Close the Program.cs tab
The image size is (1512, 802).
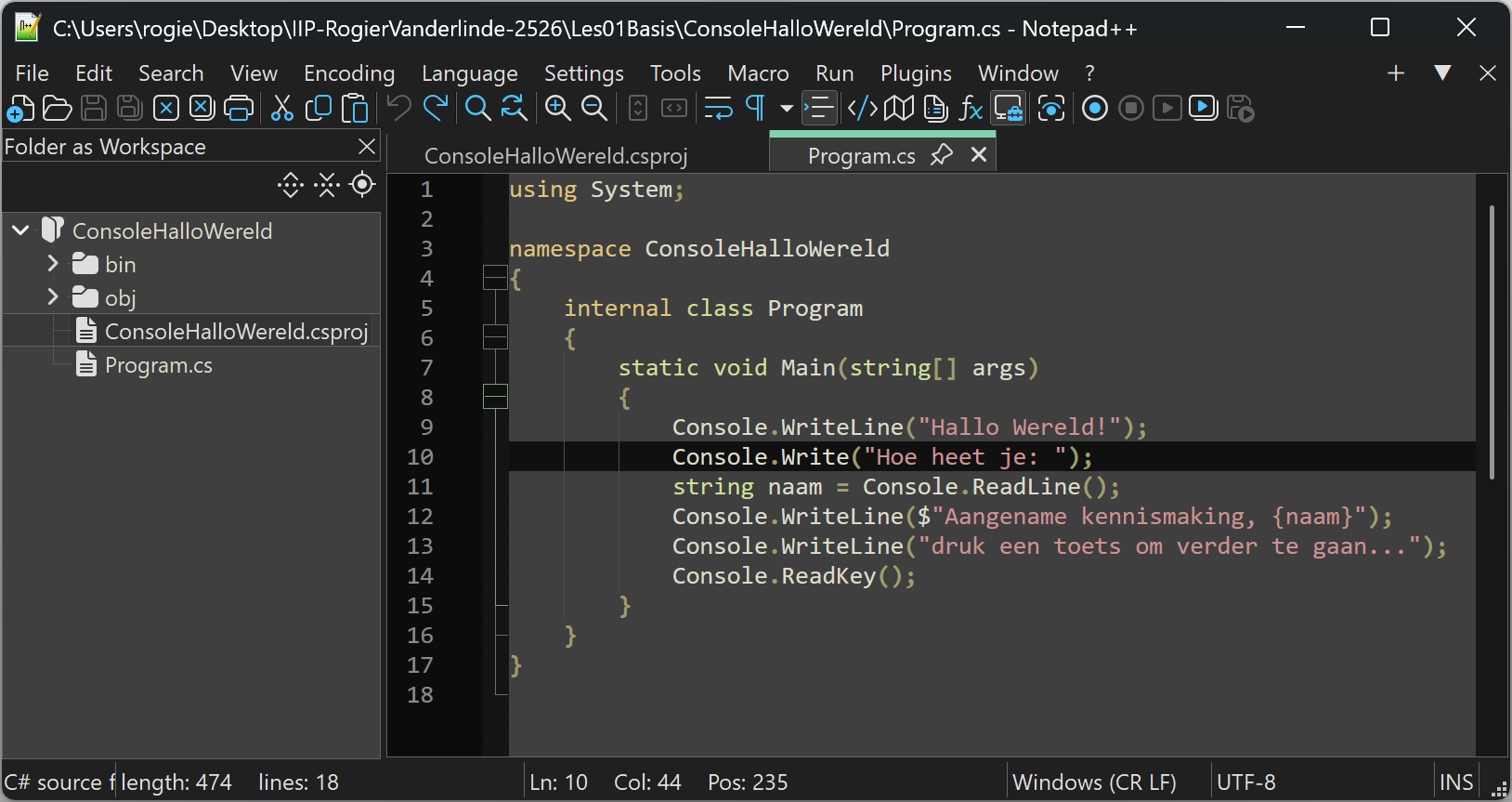(978, 154)
